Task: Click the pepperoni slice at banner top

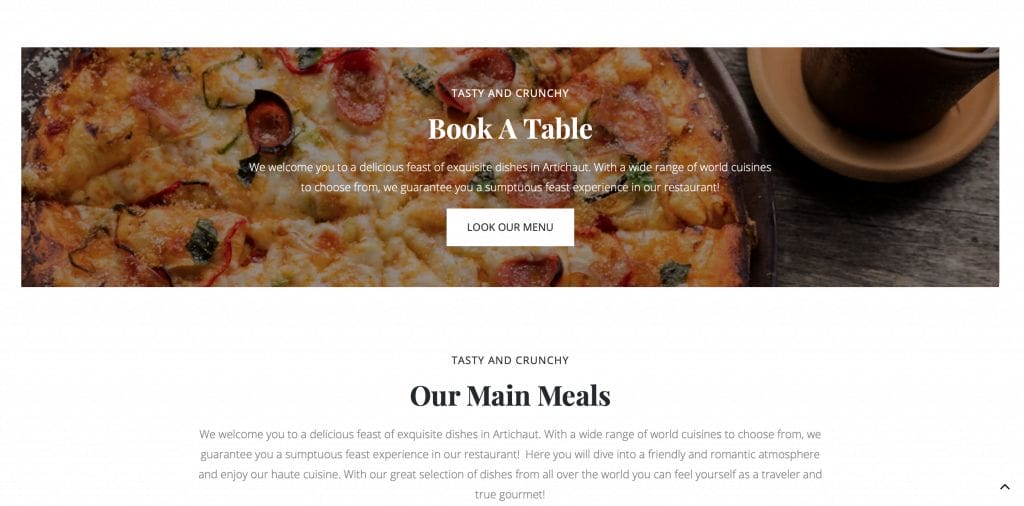Action: (359, 86)
